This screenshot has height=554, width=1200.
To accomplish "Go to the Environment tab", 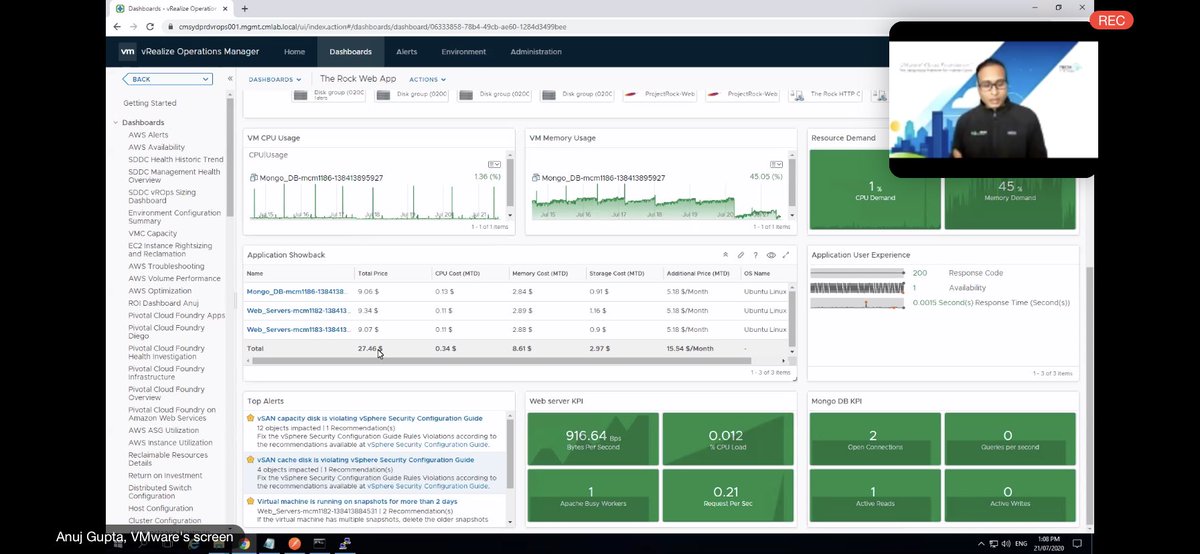I will 463,52.
